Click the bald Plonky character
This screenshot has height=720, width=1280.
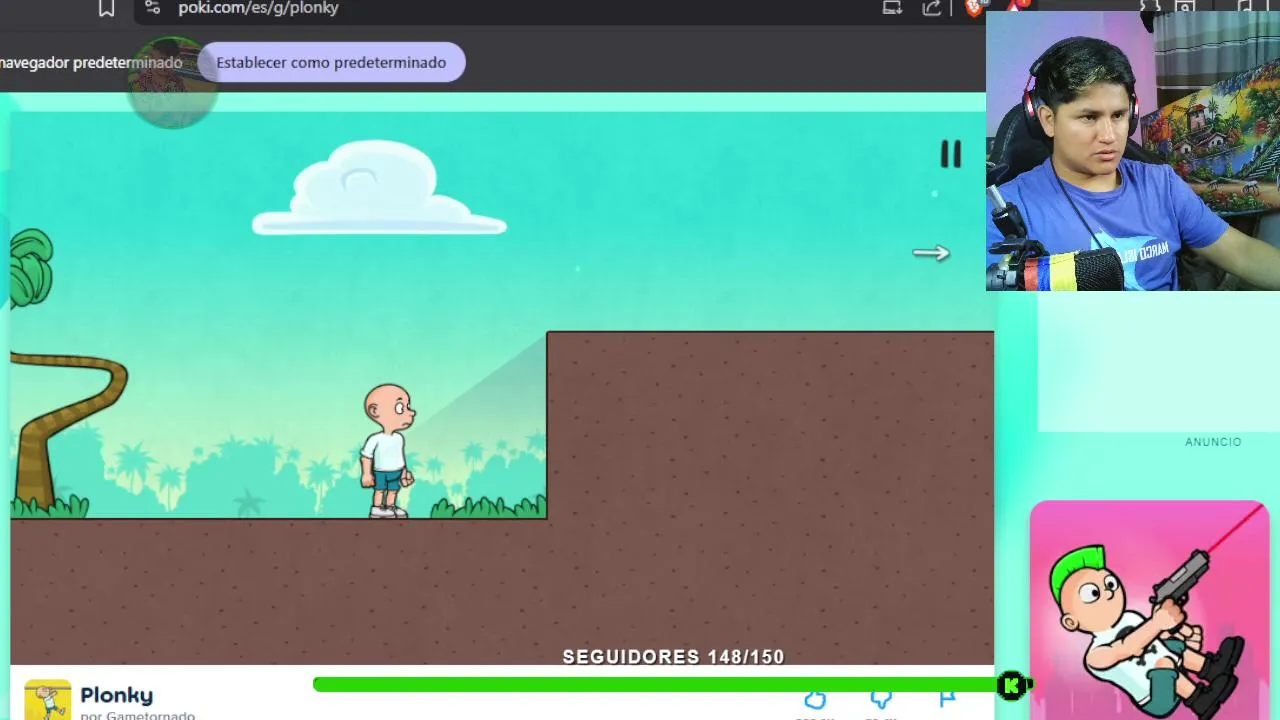pyautogui.click(x=388, y=451)
